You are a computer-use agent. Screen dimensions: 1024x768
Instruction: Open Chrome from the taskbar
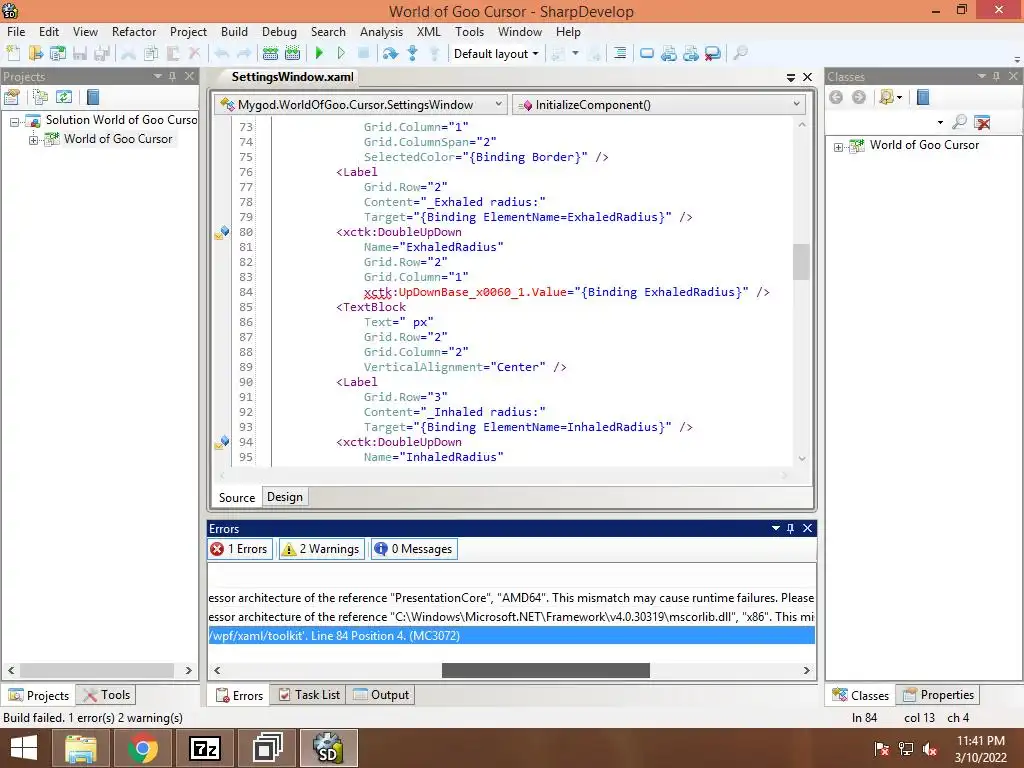(142, 748)
